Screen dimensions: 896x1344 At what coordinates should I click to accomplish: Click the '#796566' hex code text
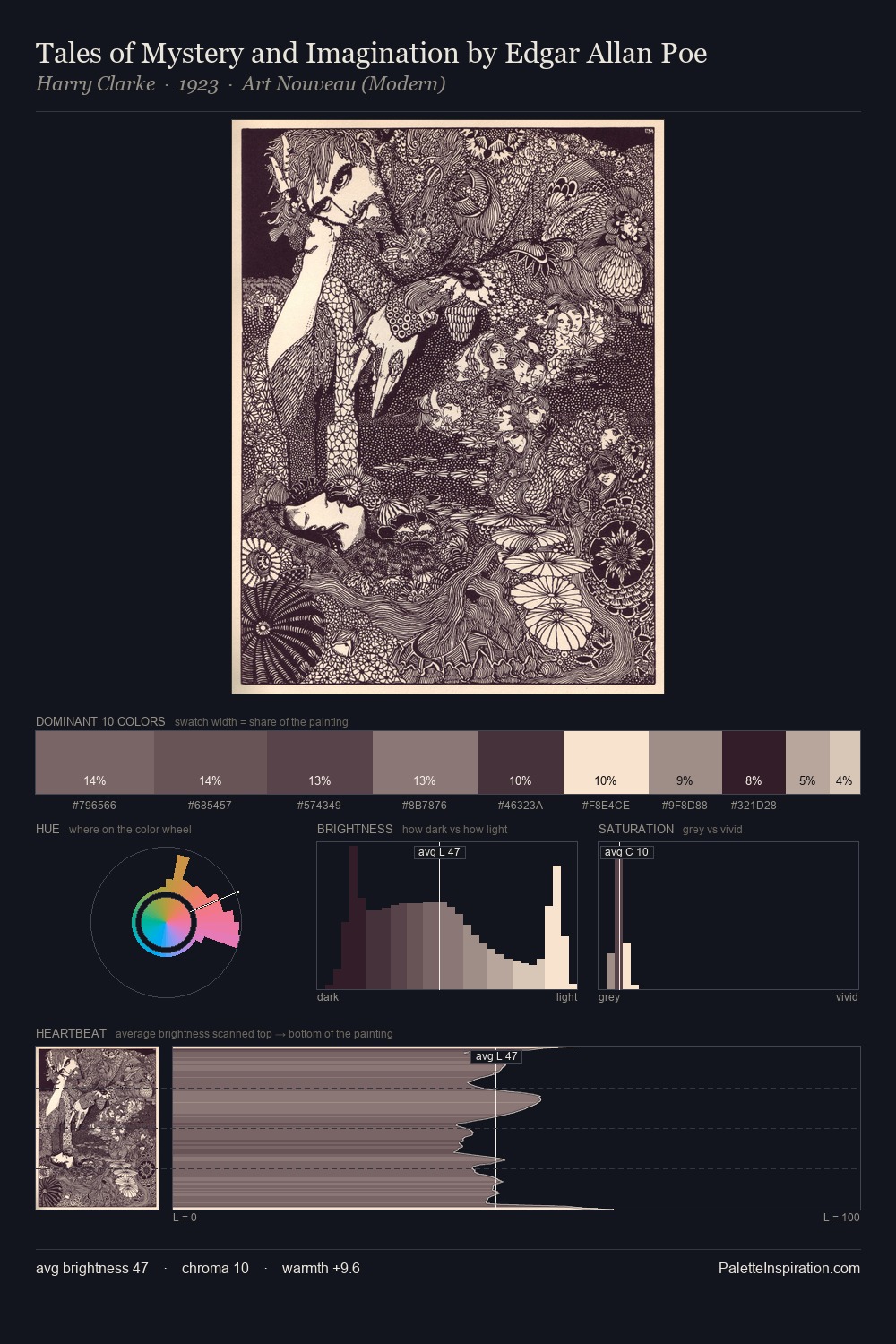point(94,805)
